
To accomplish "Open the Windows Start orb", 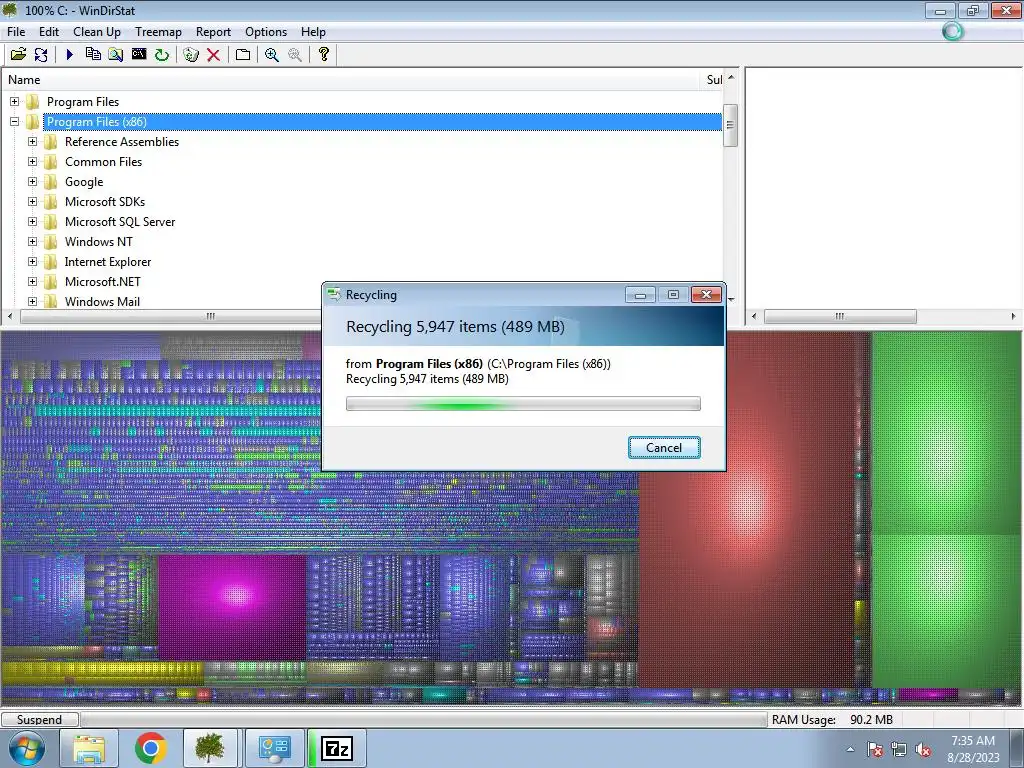I will point(27,748).
